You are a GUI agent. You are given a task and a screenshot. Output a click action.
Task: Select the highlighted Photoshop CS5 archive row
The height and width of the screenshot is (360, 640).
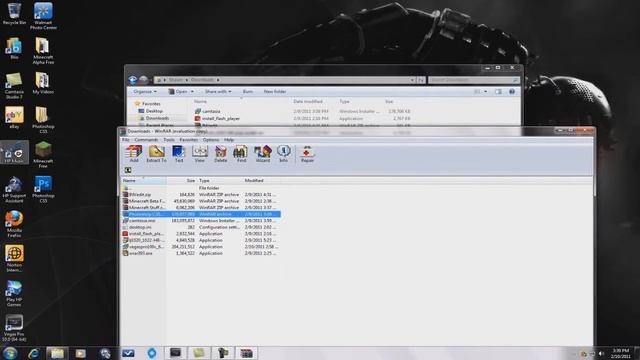pyautogui.click(x=201, y=214)
